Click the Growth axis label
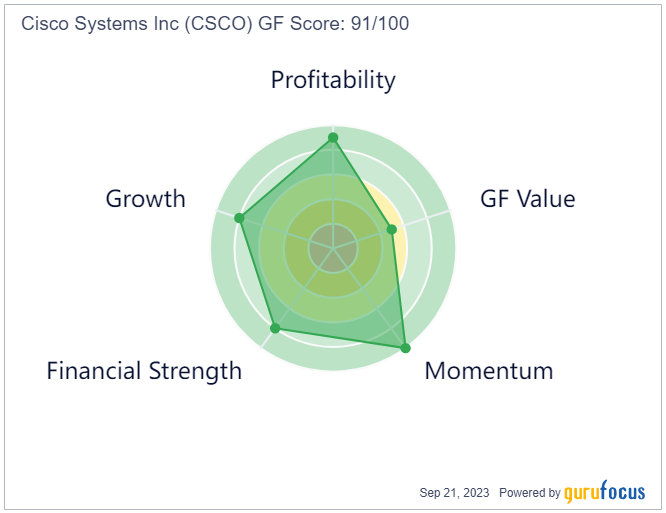Image resolution: width=666 pixels, height=513 pixels. click(x=146, y=199)
